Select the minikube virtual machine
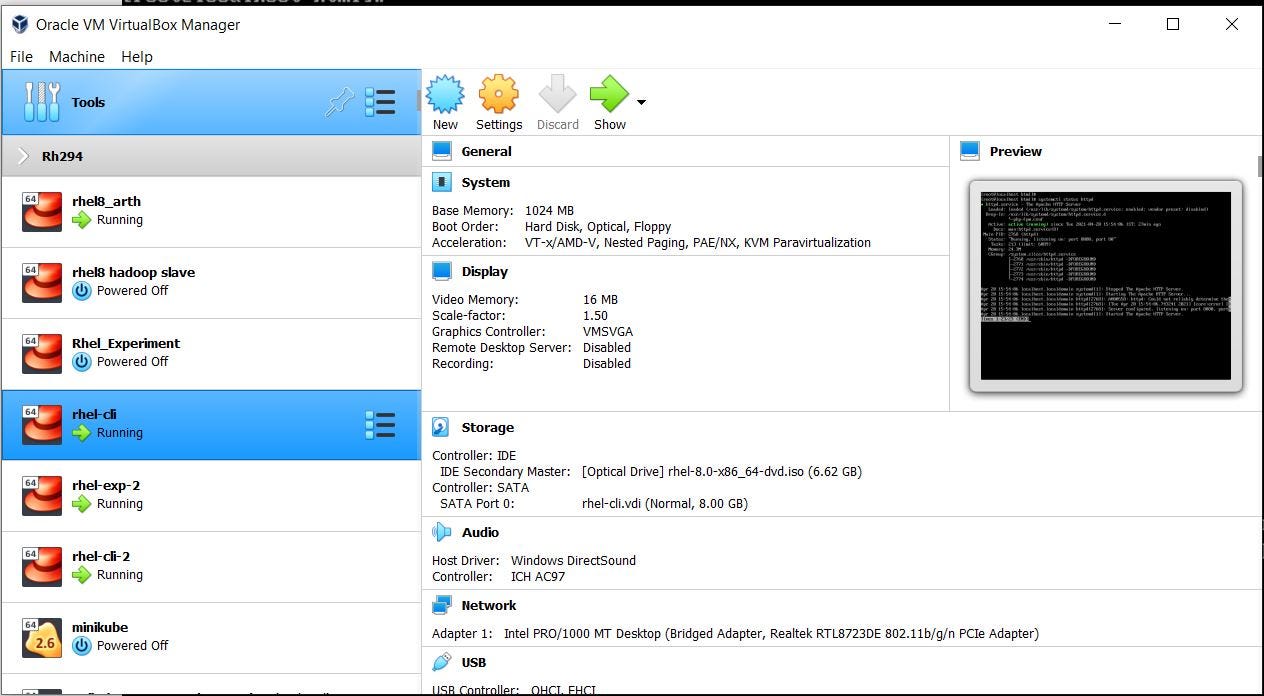1264x696 pixels. coord(211,637)
